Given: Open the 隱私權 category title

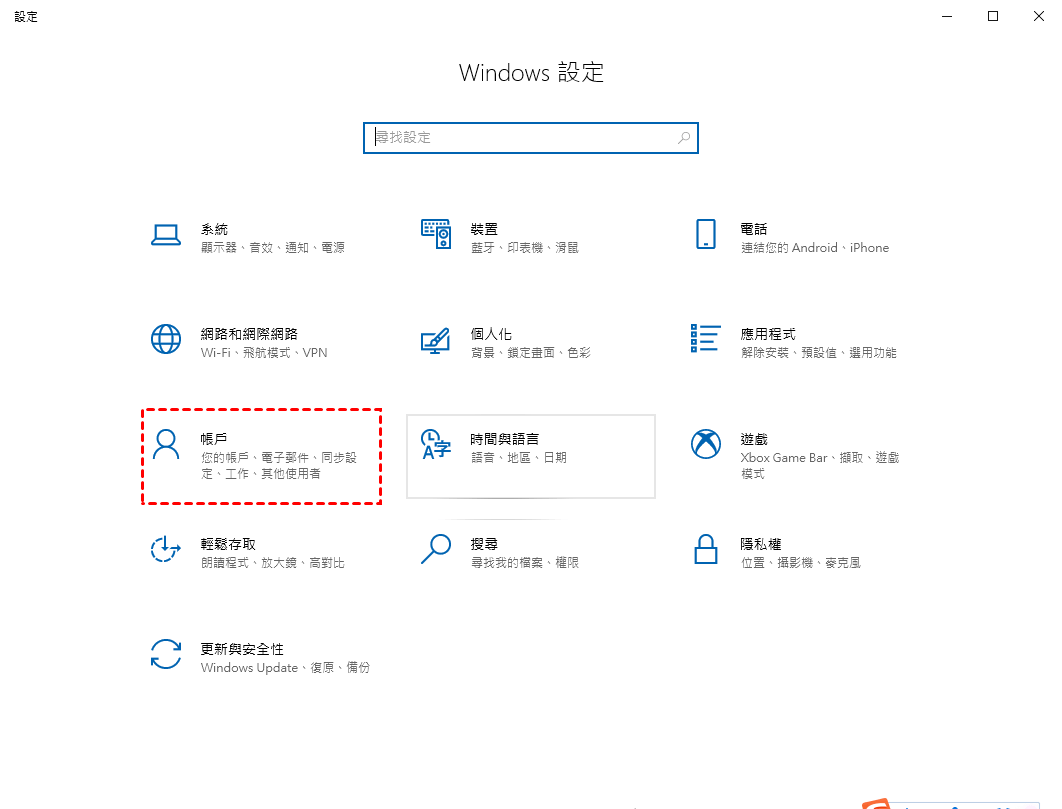Looking at the screenshot, I should pos(761,544).
